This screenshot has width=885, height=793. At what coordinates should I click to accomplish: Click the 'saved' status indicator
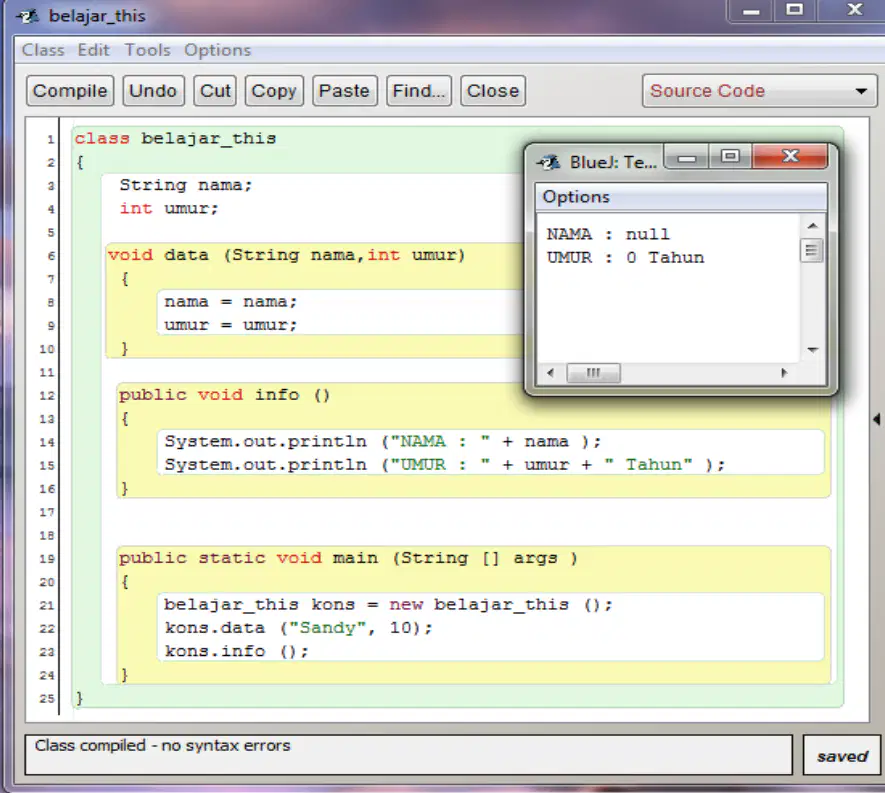point(842,755)
